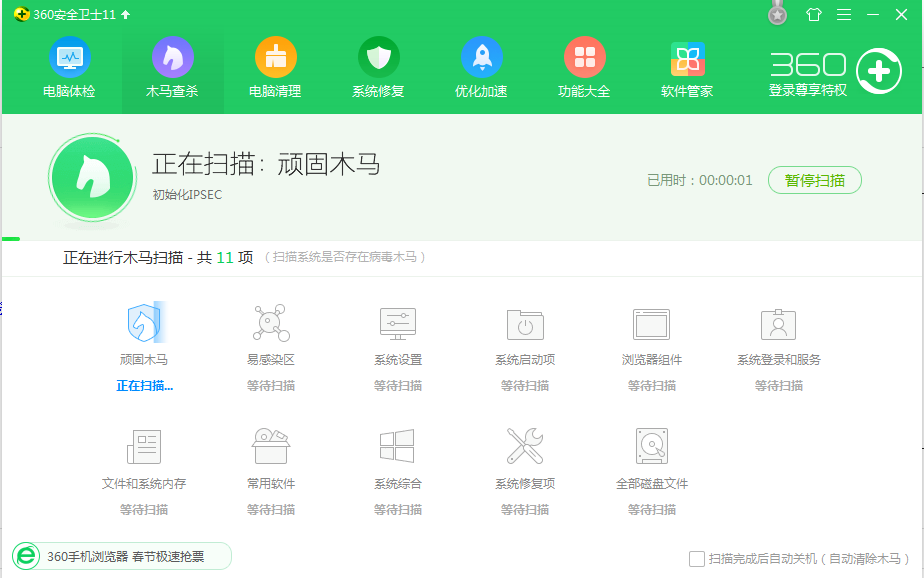Minimize the 360 window

873,15
